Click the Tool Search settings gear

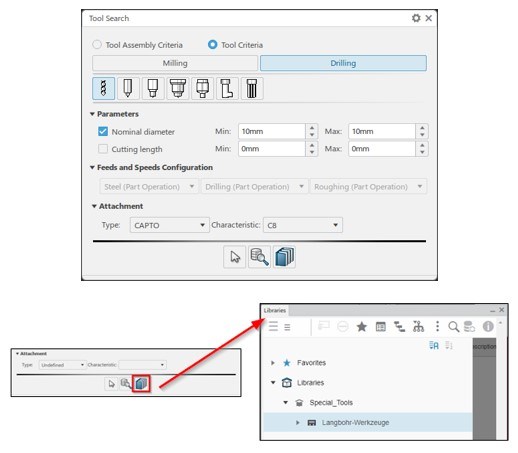click(416, 18)
